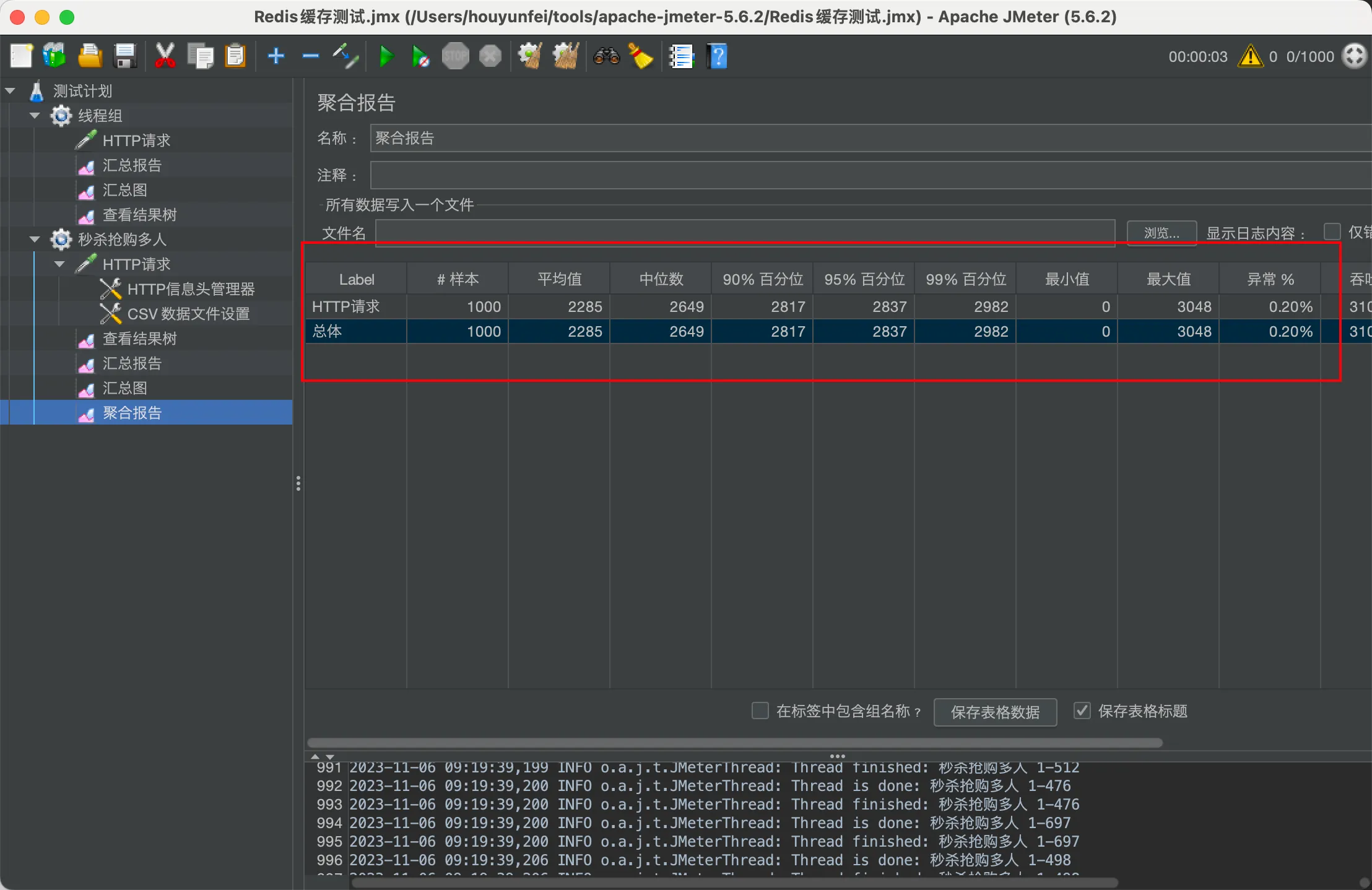Select the 聚合报告 tree item
Screen dimensions: 1372x890
[x=132, y=413]
